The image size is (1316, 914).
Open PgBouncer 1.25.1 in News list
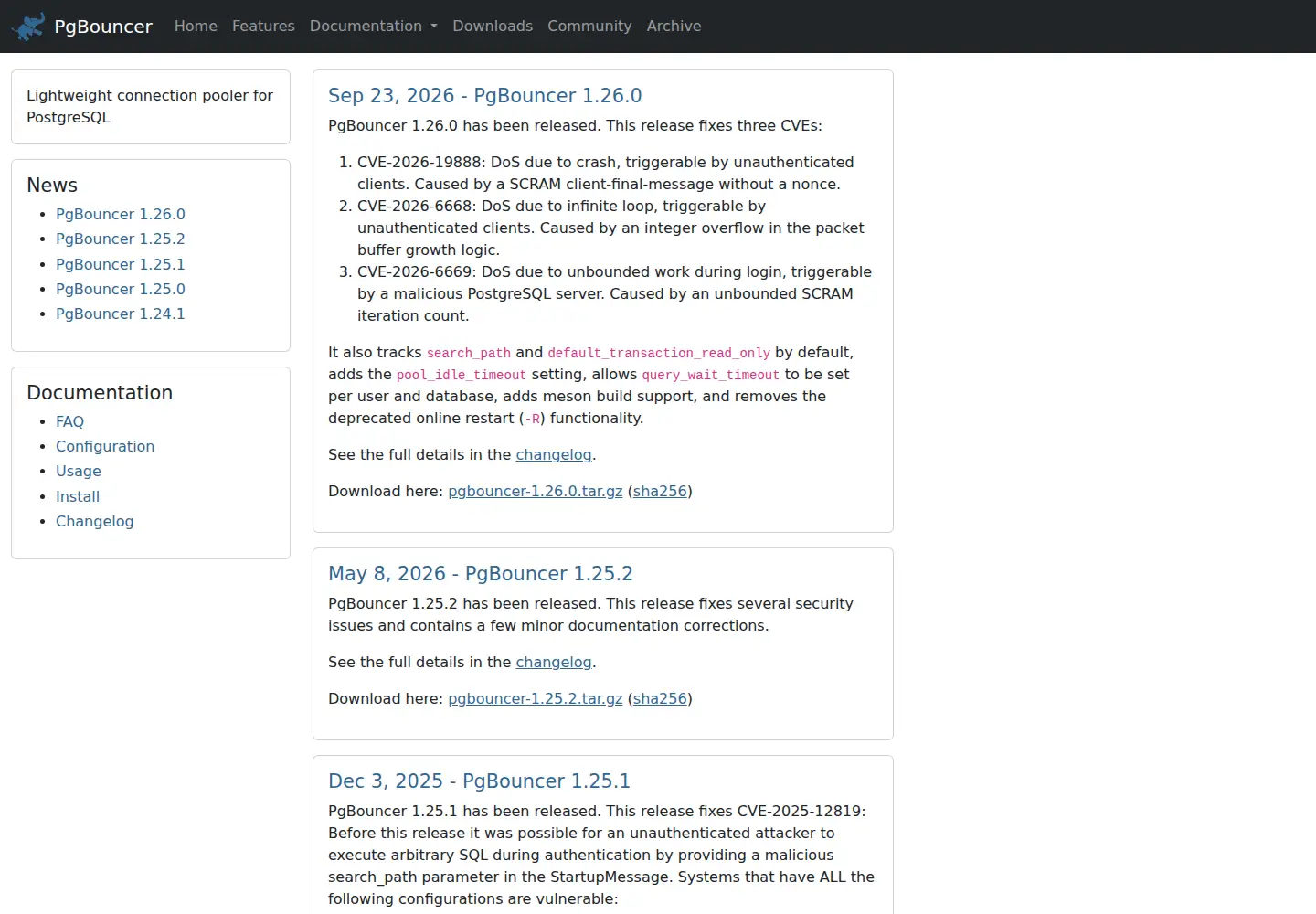pos(121,264)
